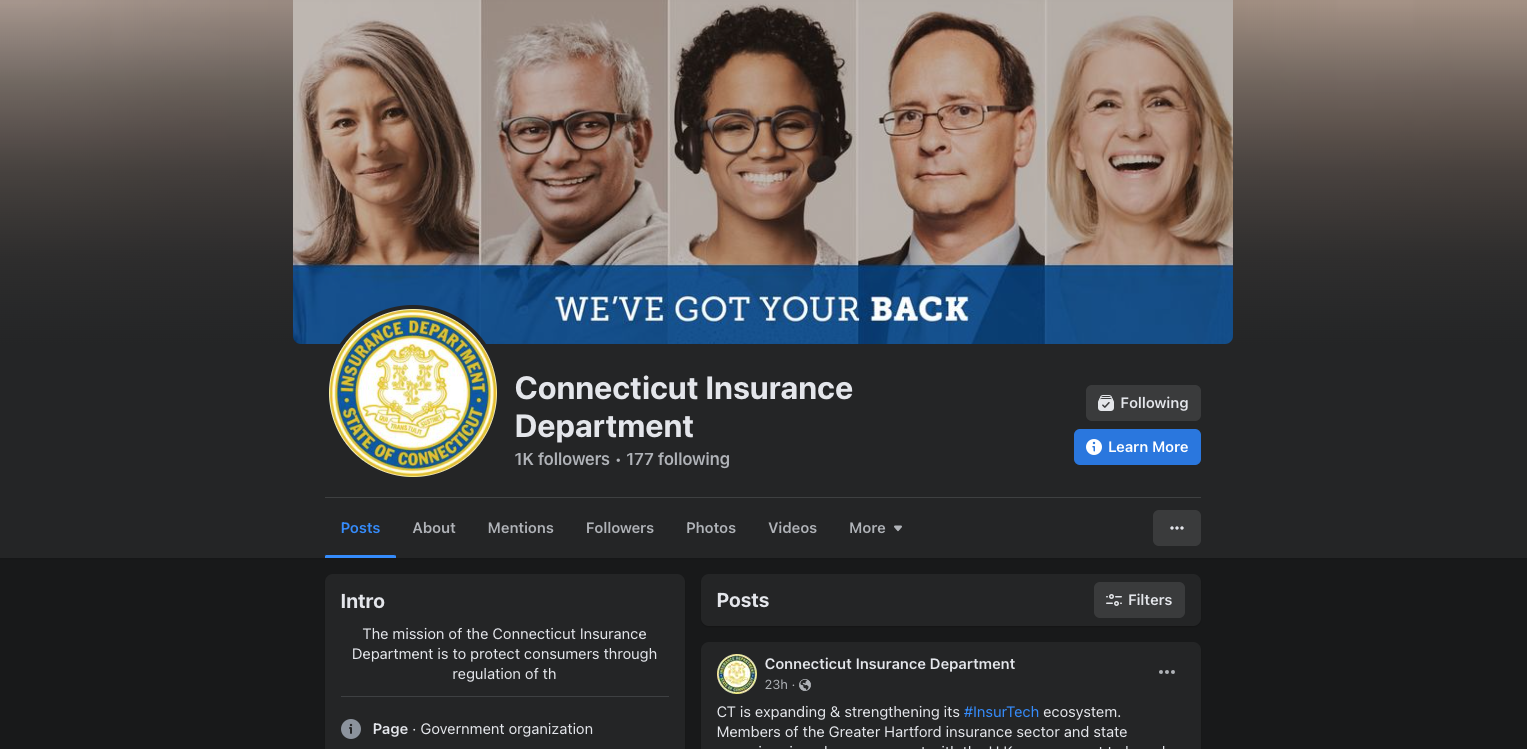Go to the Photos tab

711,528
